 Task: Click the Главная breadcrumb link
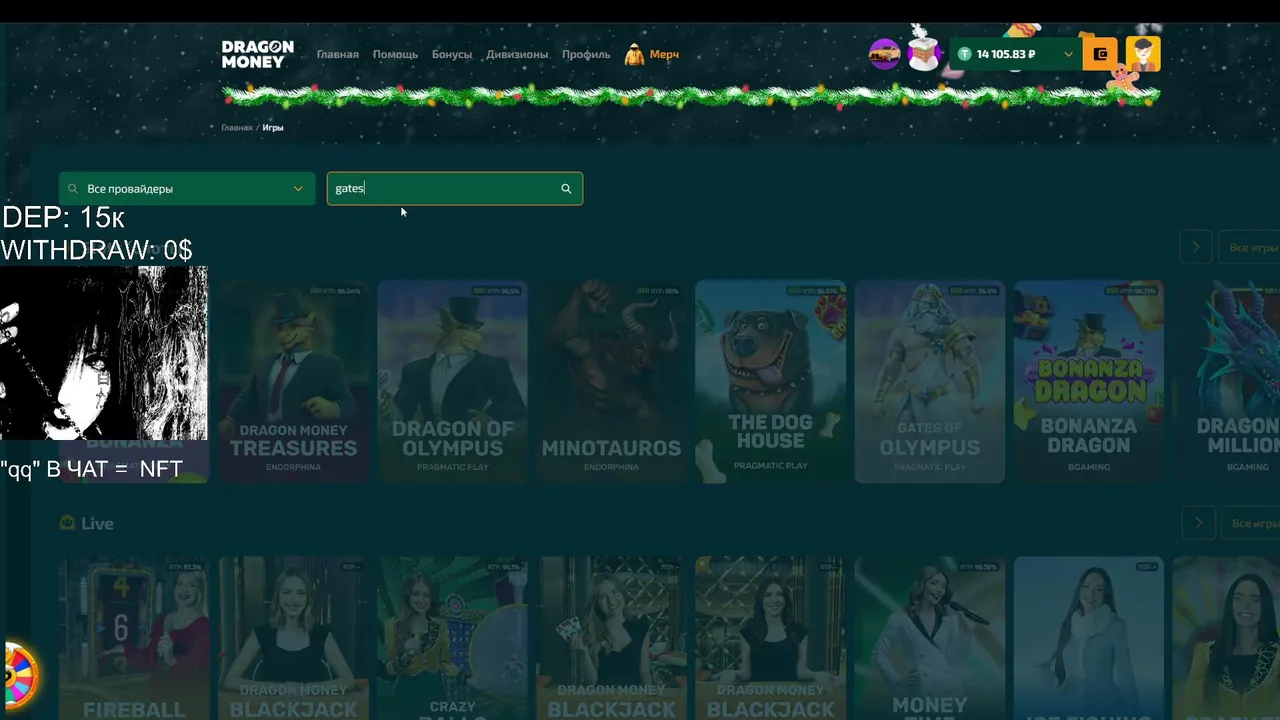click(237, 128)
